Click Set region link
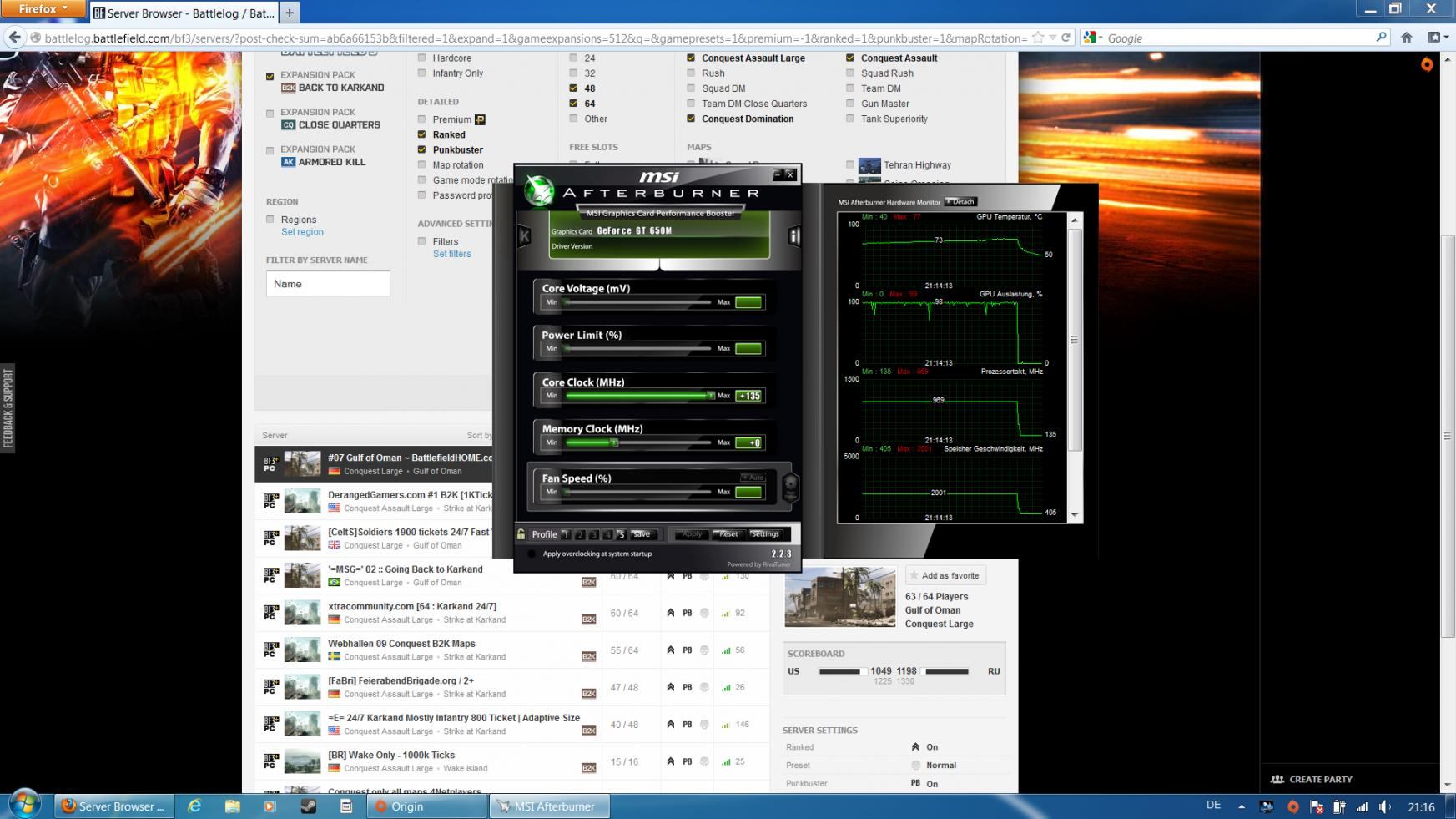Viewport: 1456px width, 819px height. tap(302, 232)
